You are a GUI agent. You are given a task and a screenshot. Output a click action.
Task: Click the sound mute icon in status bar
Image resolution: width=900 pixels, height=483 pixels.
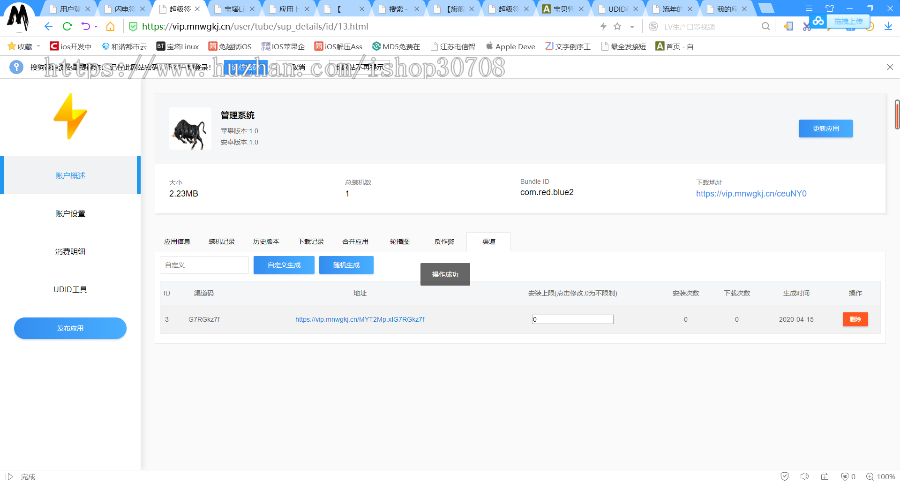pos(805,476)
